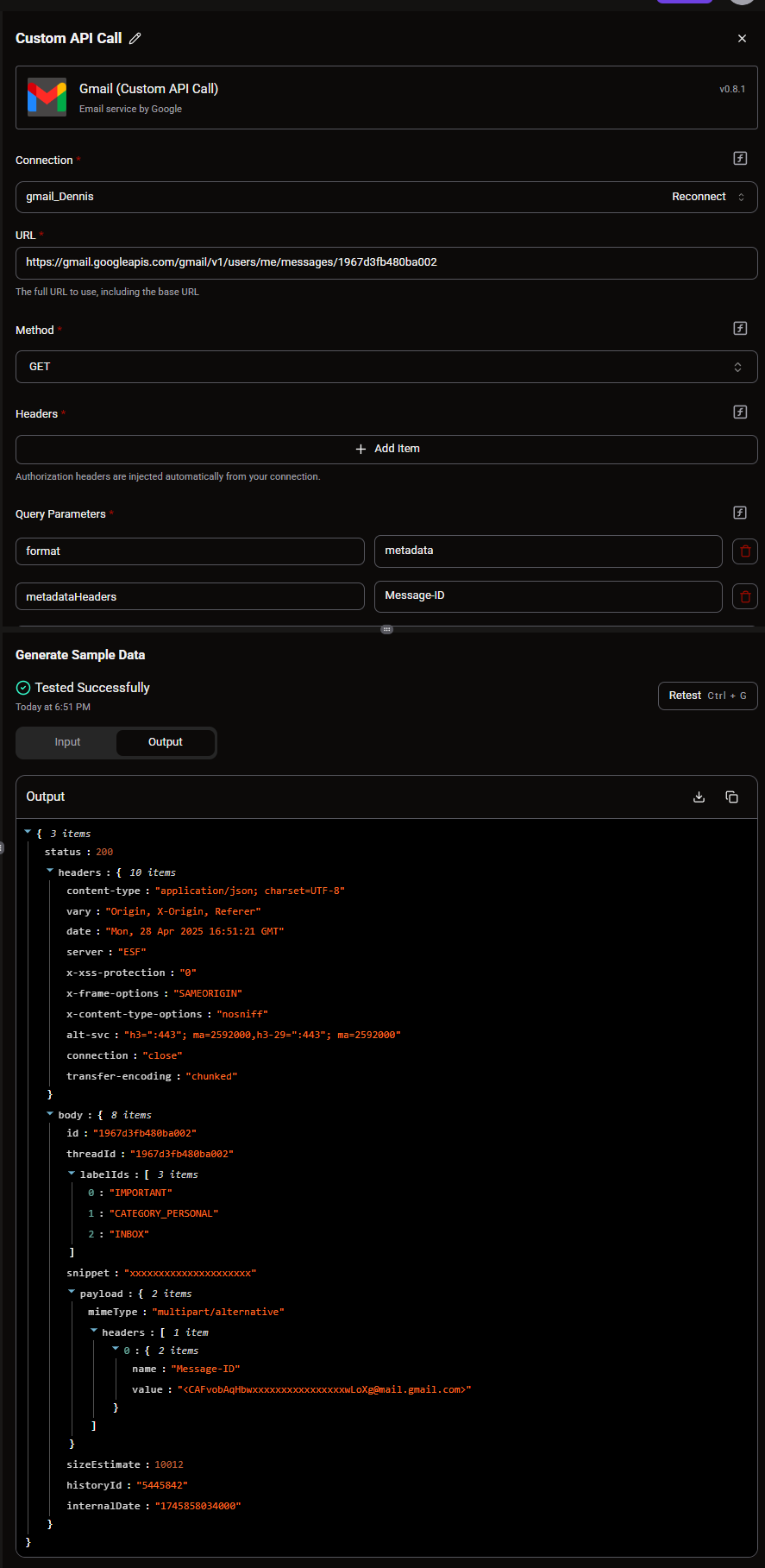765x1568 pixels.
Task: Close the Custom API Call panel
Action: tap(742, 39)
